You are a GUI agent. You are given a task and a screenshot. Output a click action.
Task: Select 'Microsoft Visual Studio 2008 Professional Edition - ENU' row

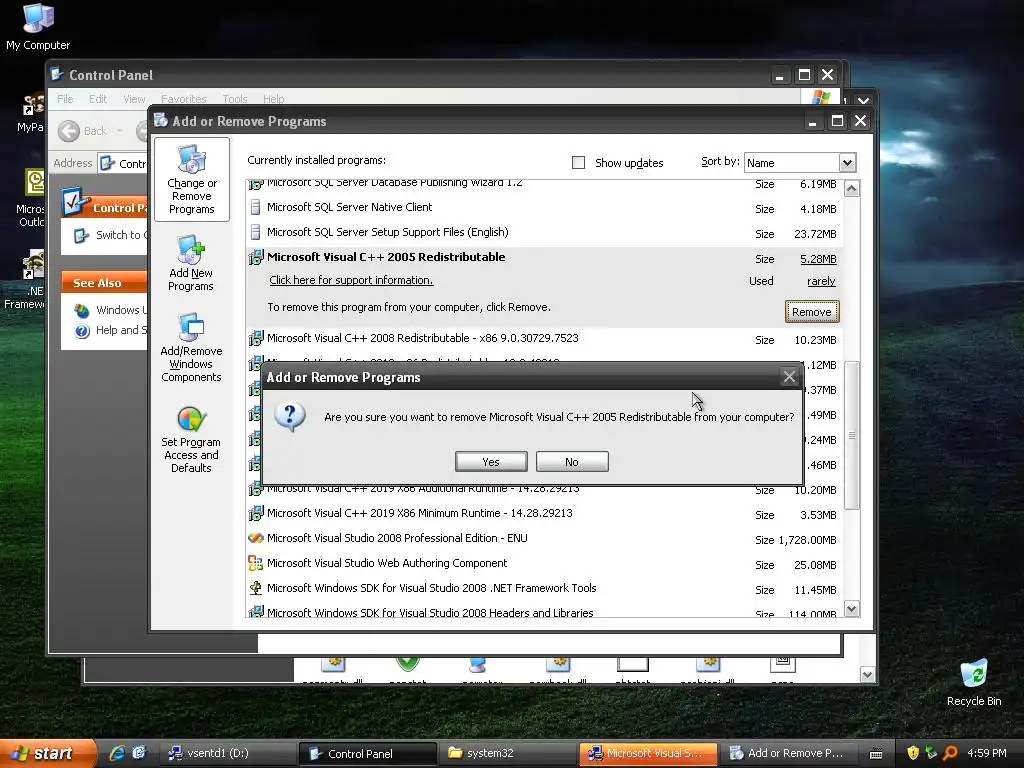544,539
